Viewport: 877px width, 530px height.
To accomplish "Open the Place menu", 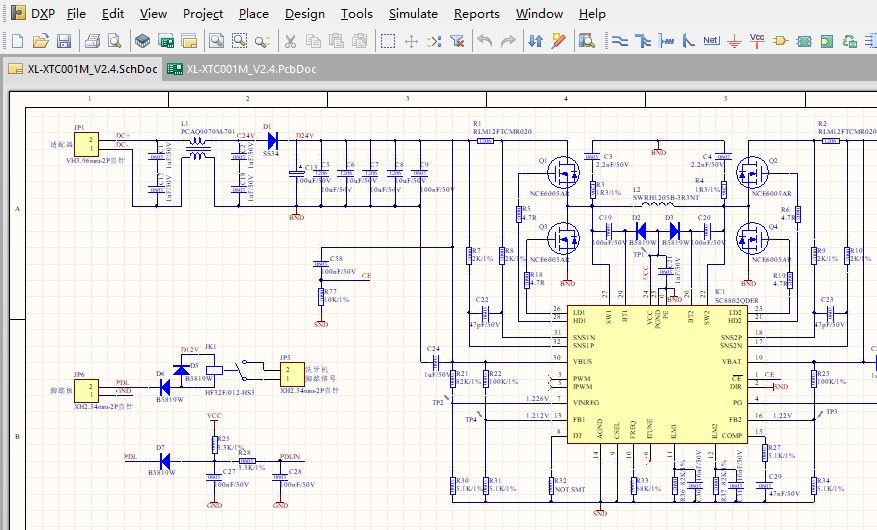I will pyautogui.click(x=253, y=13).
